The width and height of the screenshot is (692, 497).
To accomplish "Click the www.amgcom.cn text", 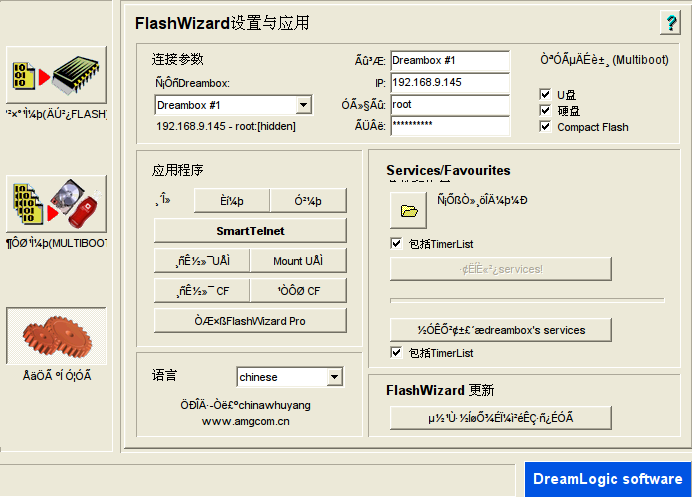I will tap(246, 422).
